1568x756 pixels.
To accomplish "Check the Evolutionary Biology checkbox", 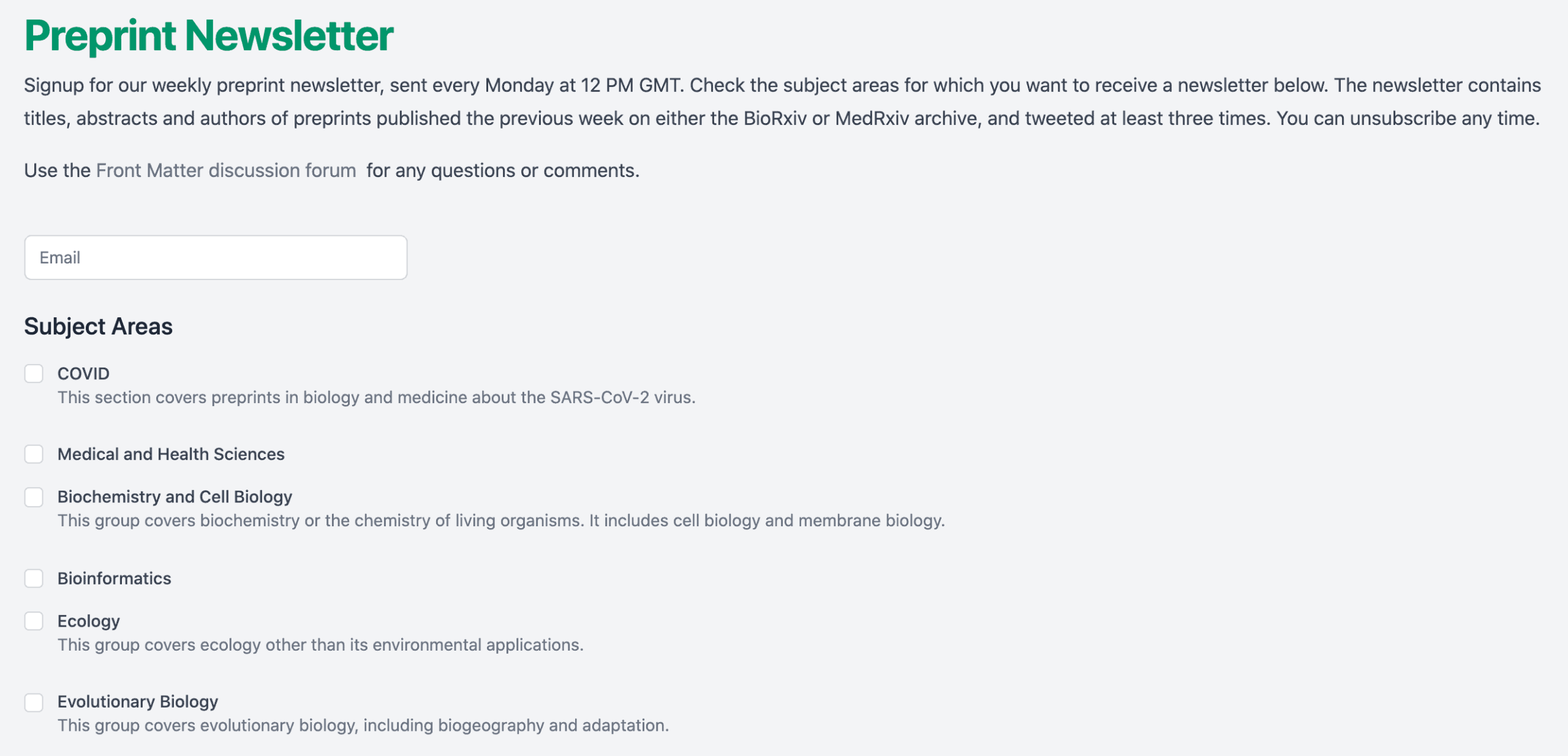I will click(34, 702).
